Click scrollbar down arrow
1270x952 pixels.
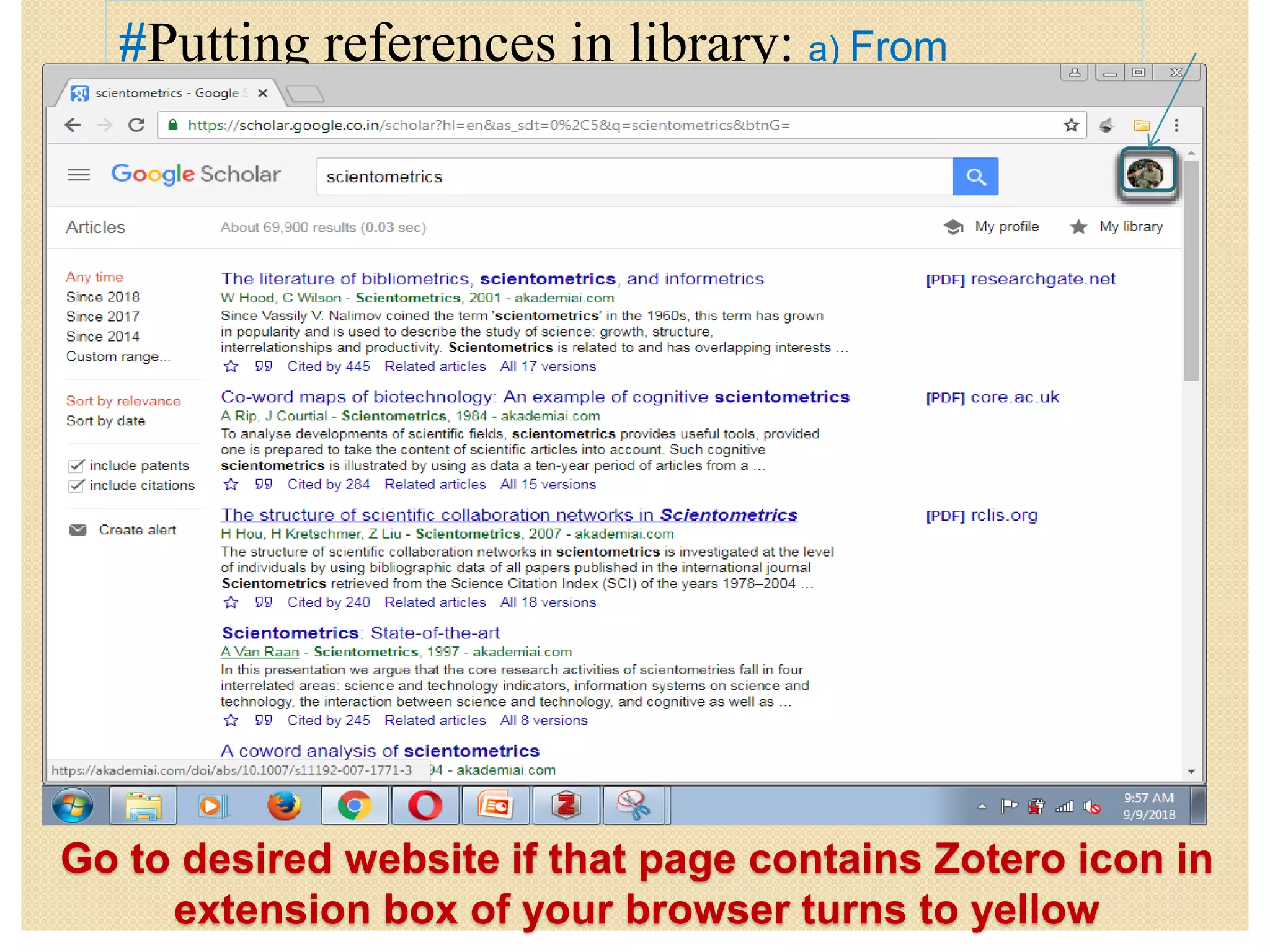coord(1191,772)
